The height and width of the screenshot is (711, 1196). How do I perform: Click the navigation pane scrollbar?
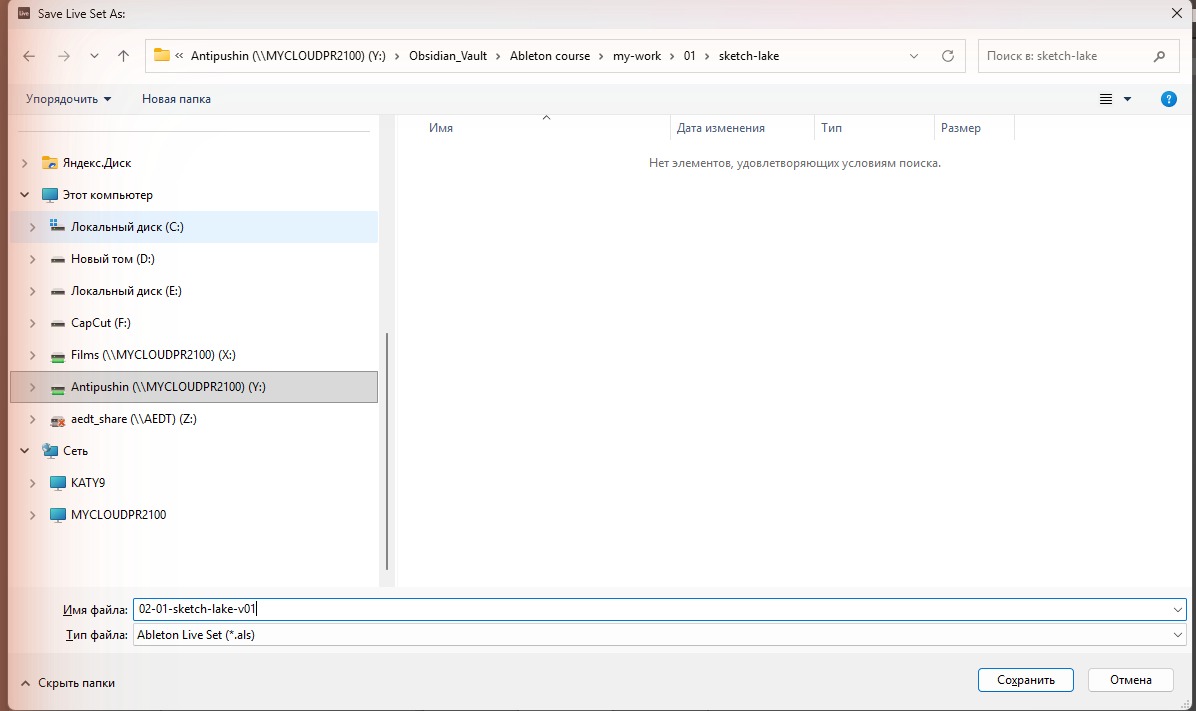point(387,452)
